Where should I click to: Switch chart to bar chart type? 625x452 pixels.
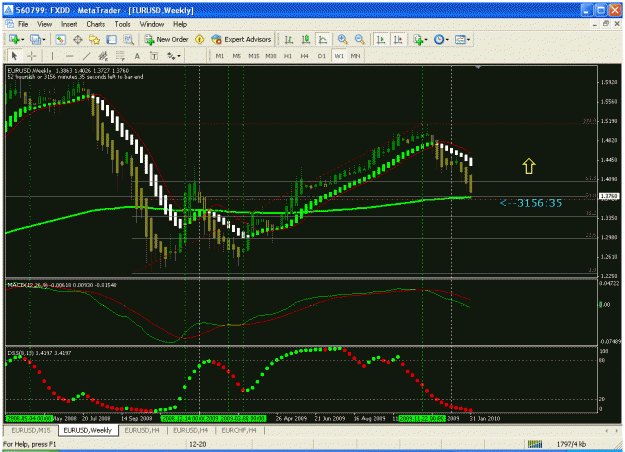point(289,39)
